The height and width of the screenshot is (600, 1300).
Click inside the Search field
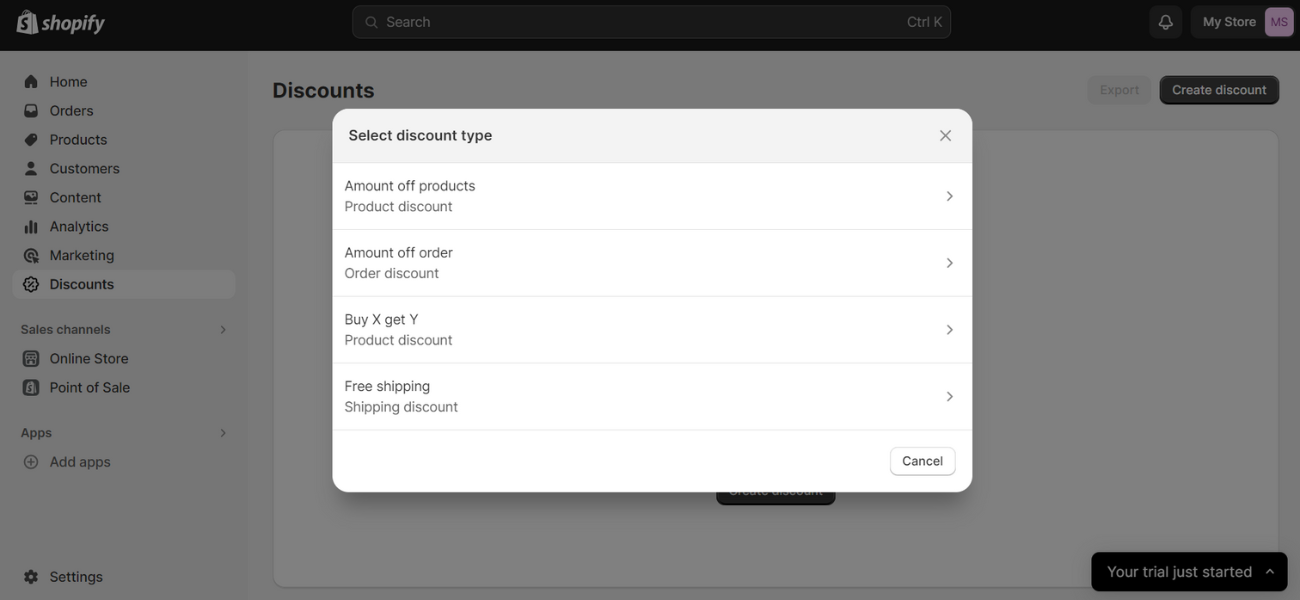[650, 21]
